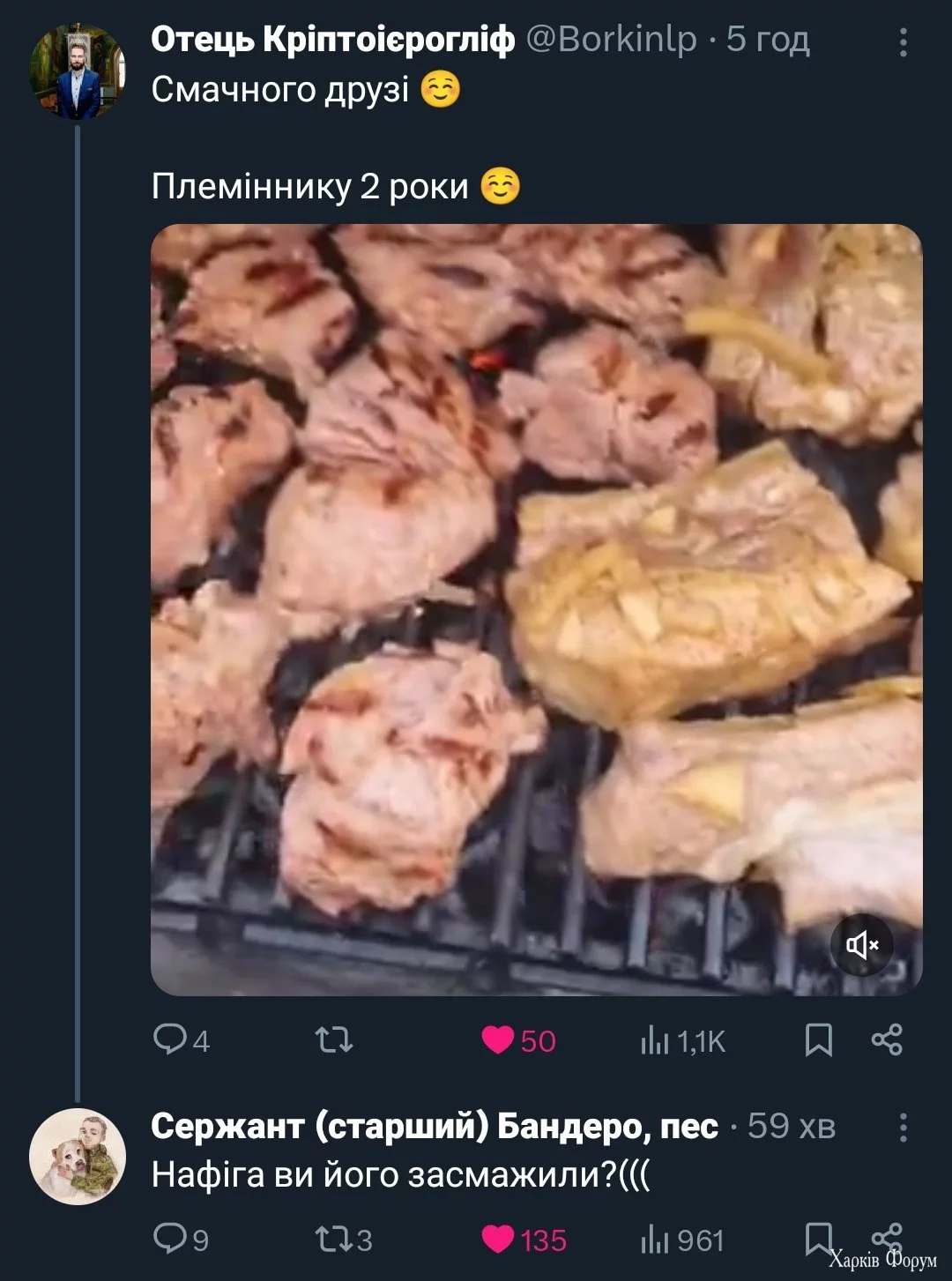The image size is (952, 1281).
Task: Open Отець Кріптоієрогліф profile name
Action: click(332, 40)
